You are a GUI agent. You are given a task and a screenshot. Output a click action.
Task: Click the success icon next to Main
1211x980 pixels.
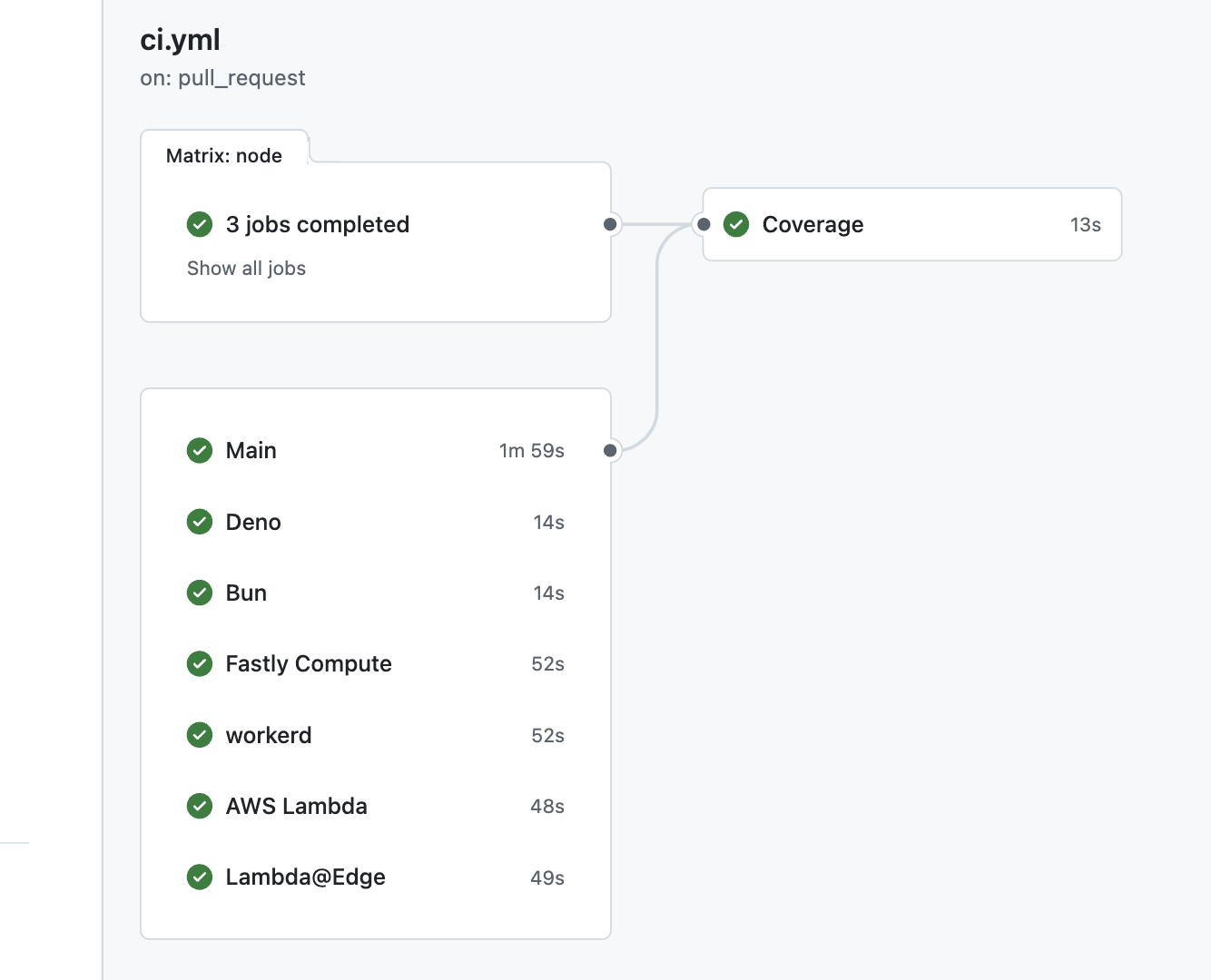(200, 450)
